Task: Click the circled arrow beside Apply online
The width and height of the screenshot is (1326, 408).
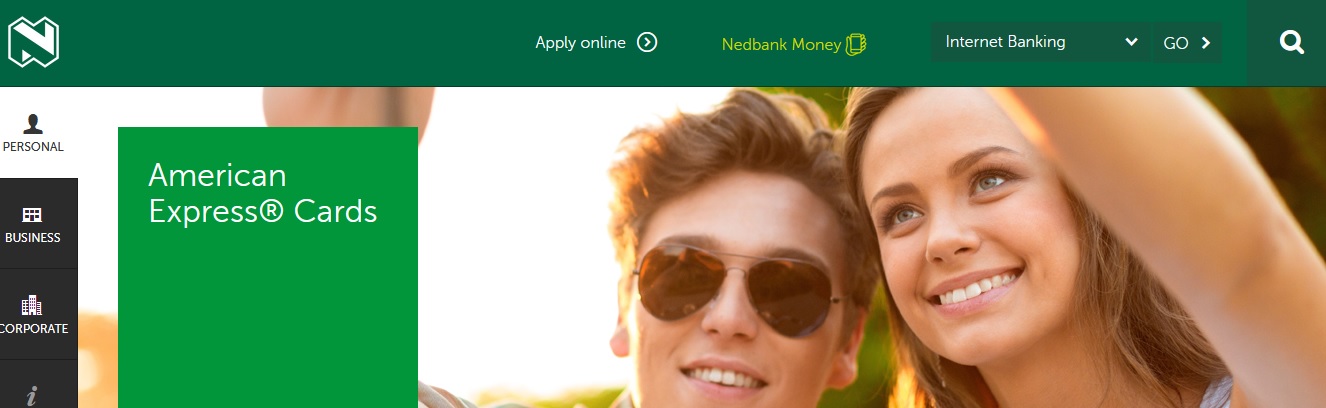Action: tap(647, 42)
